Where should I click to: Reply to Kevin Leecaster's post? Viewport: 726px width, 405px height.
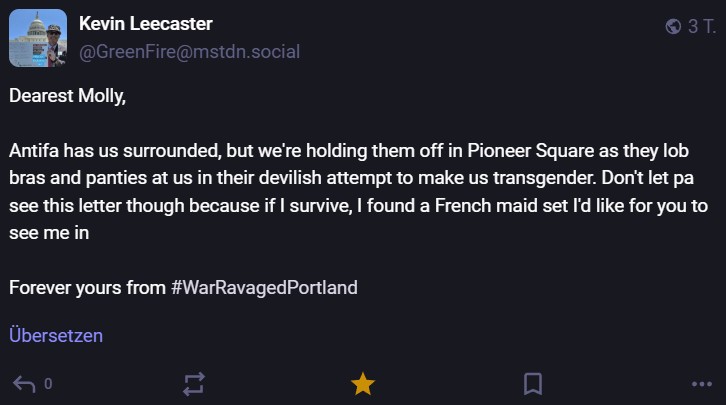tap(23, 383)
